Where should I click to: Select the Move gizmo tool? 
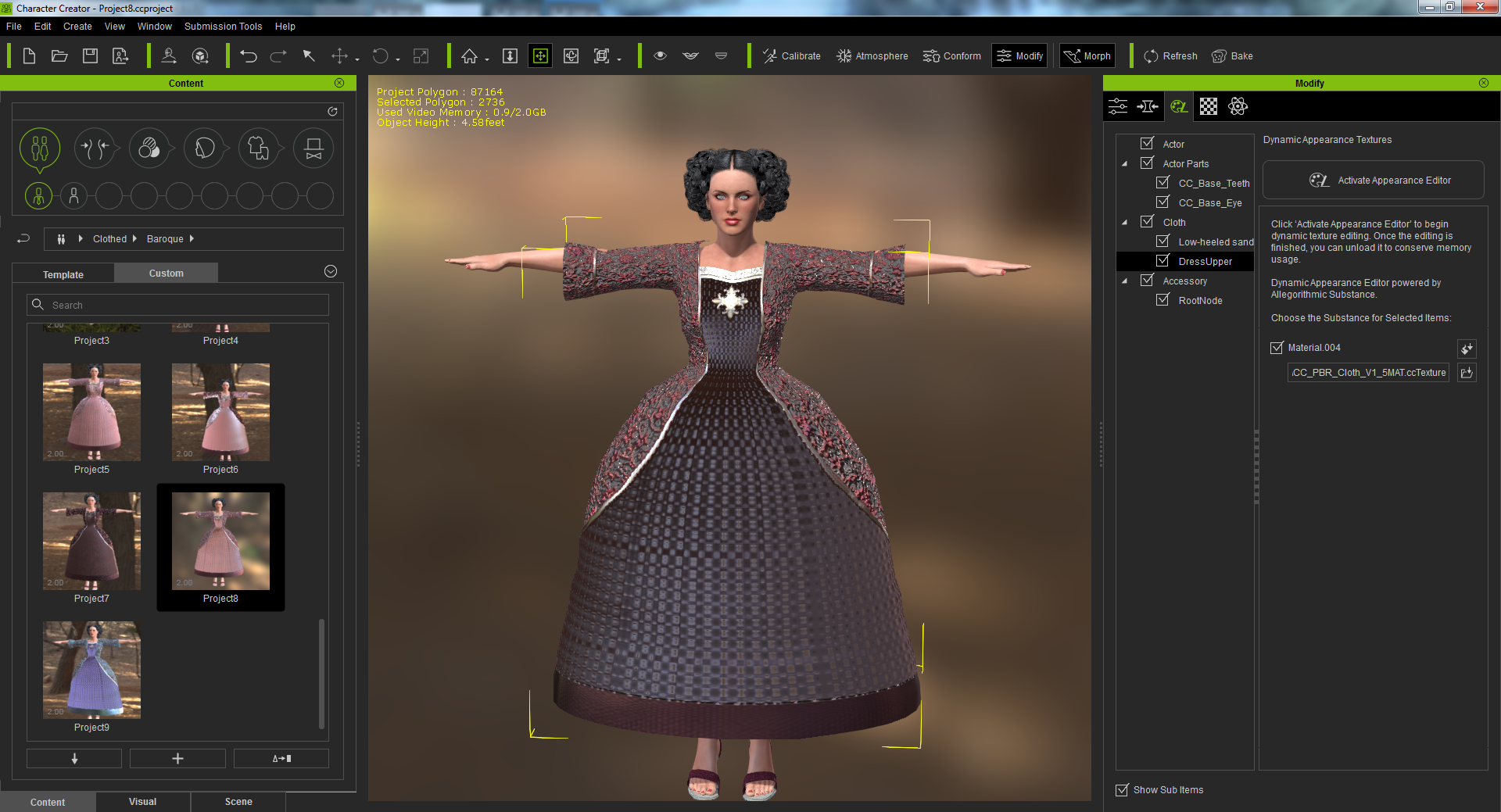(339, 56)
